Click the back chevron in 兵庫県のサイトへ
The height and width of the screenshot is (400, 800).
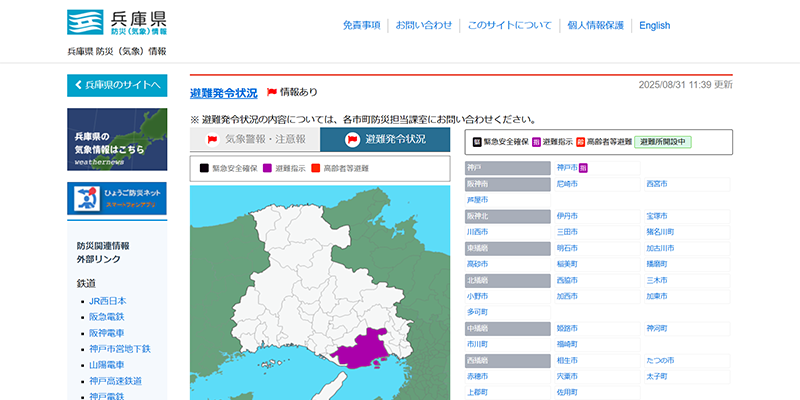coord(78,85)
